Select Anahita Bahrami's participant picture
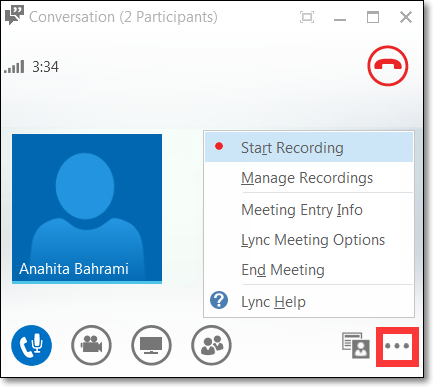Viewport: 433px width, 387px height. pyautogui.click(x=87, y=209)
